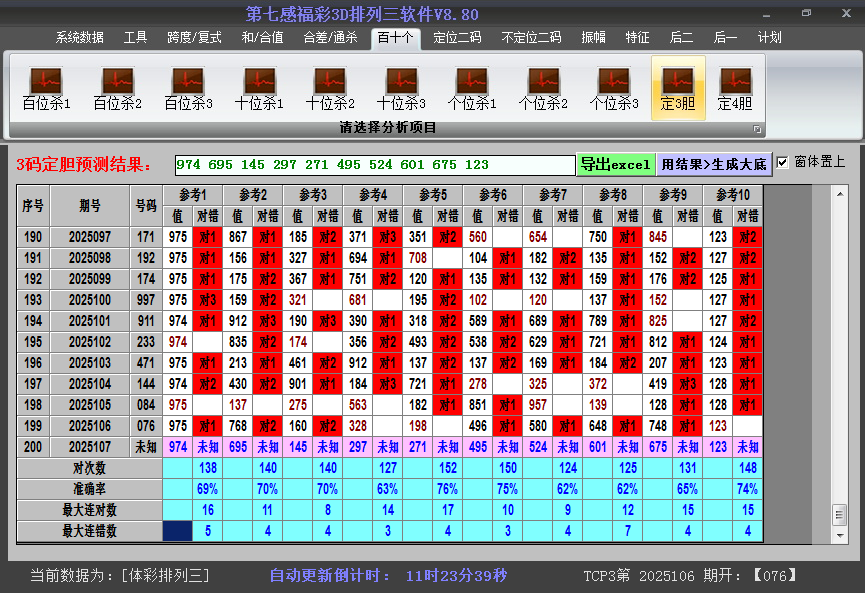Click the table scrollbar down arrow
The height and width of the screenshot is (593, 865).
(x=840, y=535)
